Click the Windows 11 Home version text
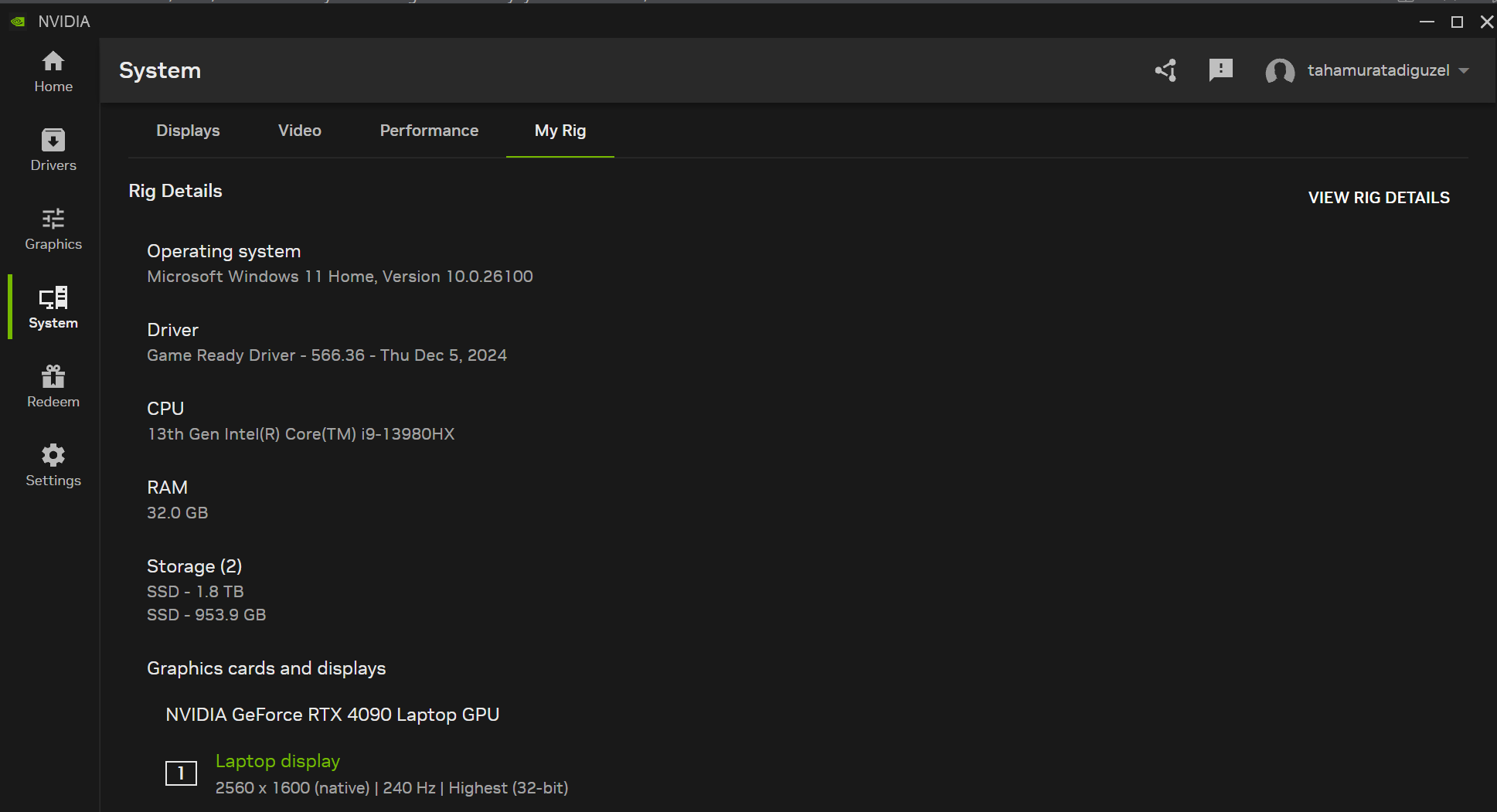The height and width of the screenshot is (812, 1497). pyautogui.click(x=340, y=277)
